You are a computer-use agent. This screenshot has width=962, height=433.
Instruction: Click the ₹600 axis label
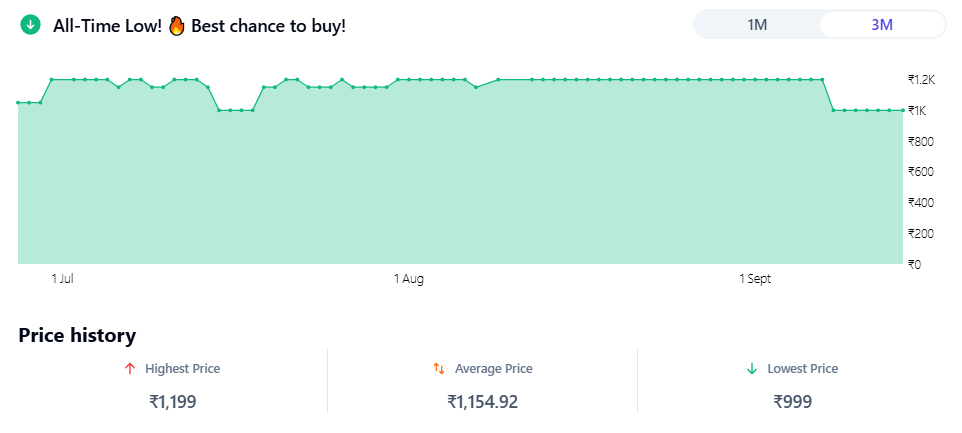[x=920, y=172]
